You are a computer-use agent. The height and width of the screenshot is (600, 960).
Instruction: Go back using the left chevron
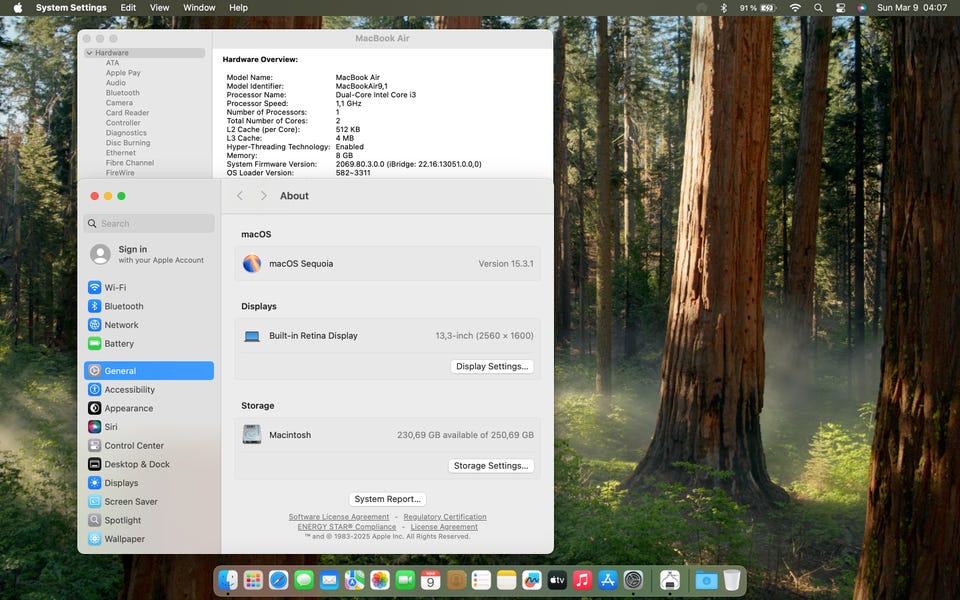[240, 196]
